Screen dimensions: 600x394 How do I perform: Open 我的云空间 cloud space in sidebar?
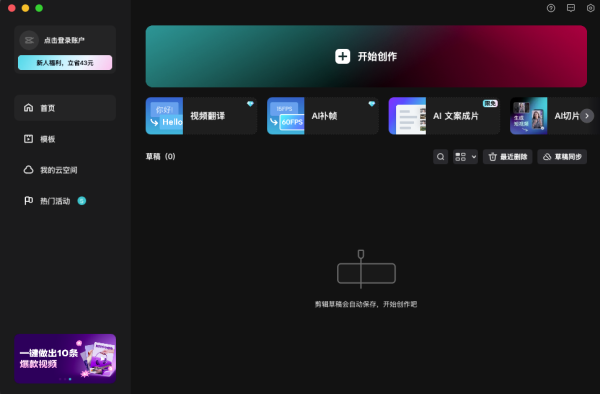coord(65,170)
